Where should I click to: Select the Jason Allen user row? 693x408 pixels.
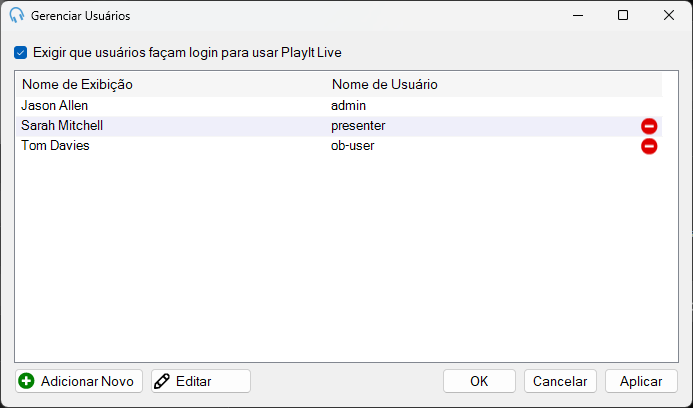tap(339, 106)
